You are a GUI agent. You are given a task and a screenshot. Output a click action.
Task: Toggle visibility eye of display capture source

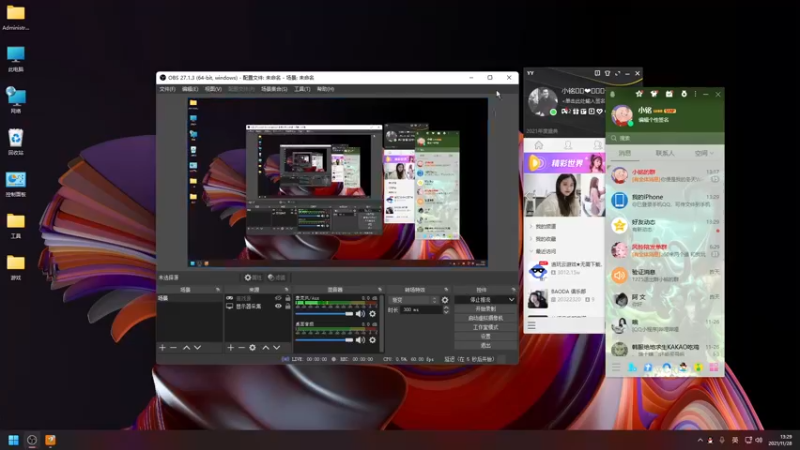pos(278,306)
